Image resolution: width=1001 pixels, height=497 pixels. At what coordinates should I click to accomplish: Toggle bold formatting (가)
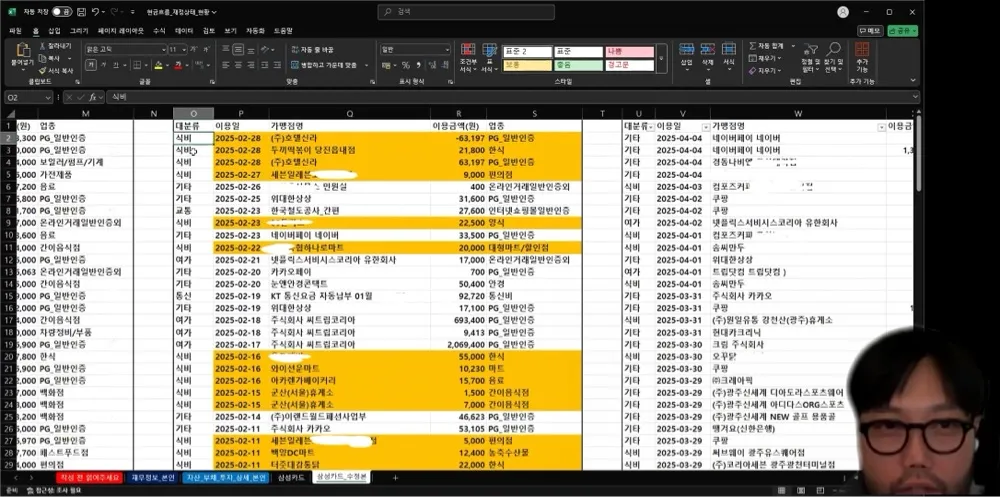91,65
